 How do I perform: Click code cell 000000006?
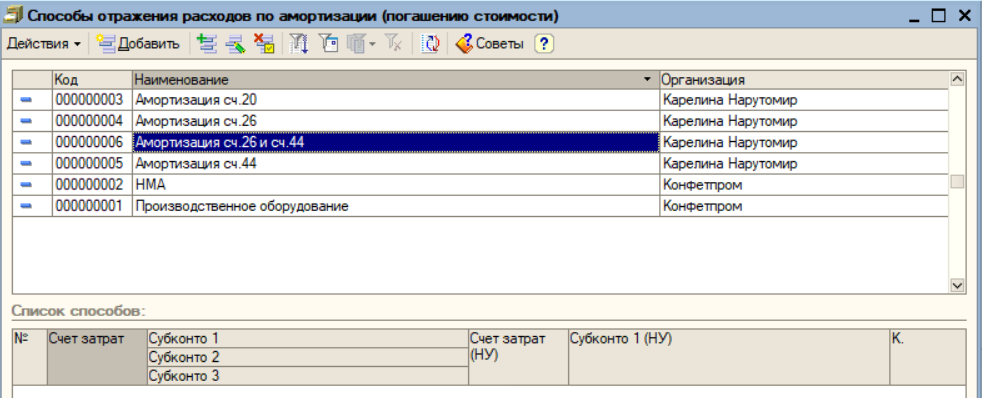92,143
